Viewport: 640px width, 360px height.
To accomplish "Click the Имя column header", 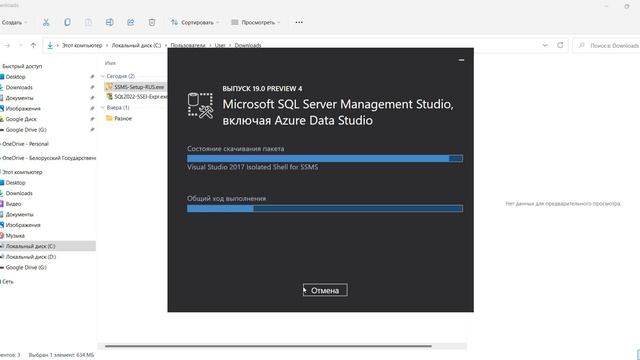I will click(110, 63).
